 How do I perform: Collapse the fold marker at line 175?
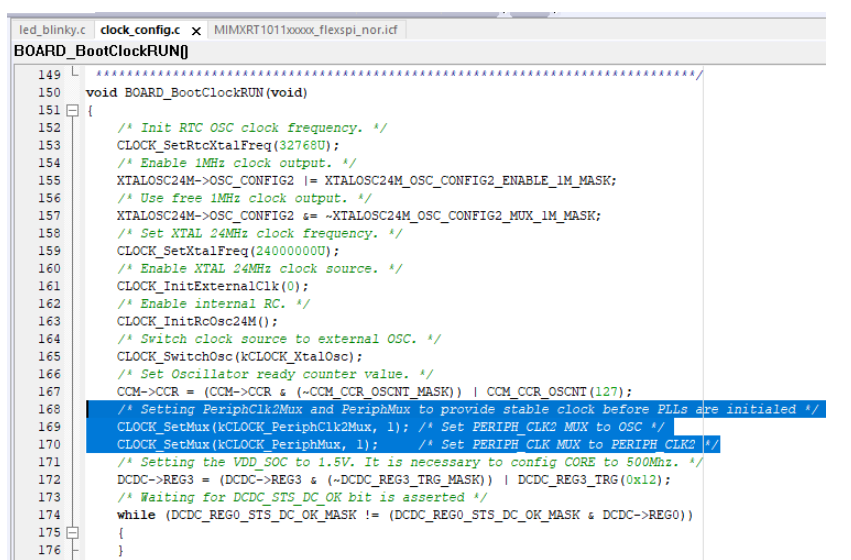[72, 533]
